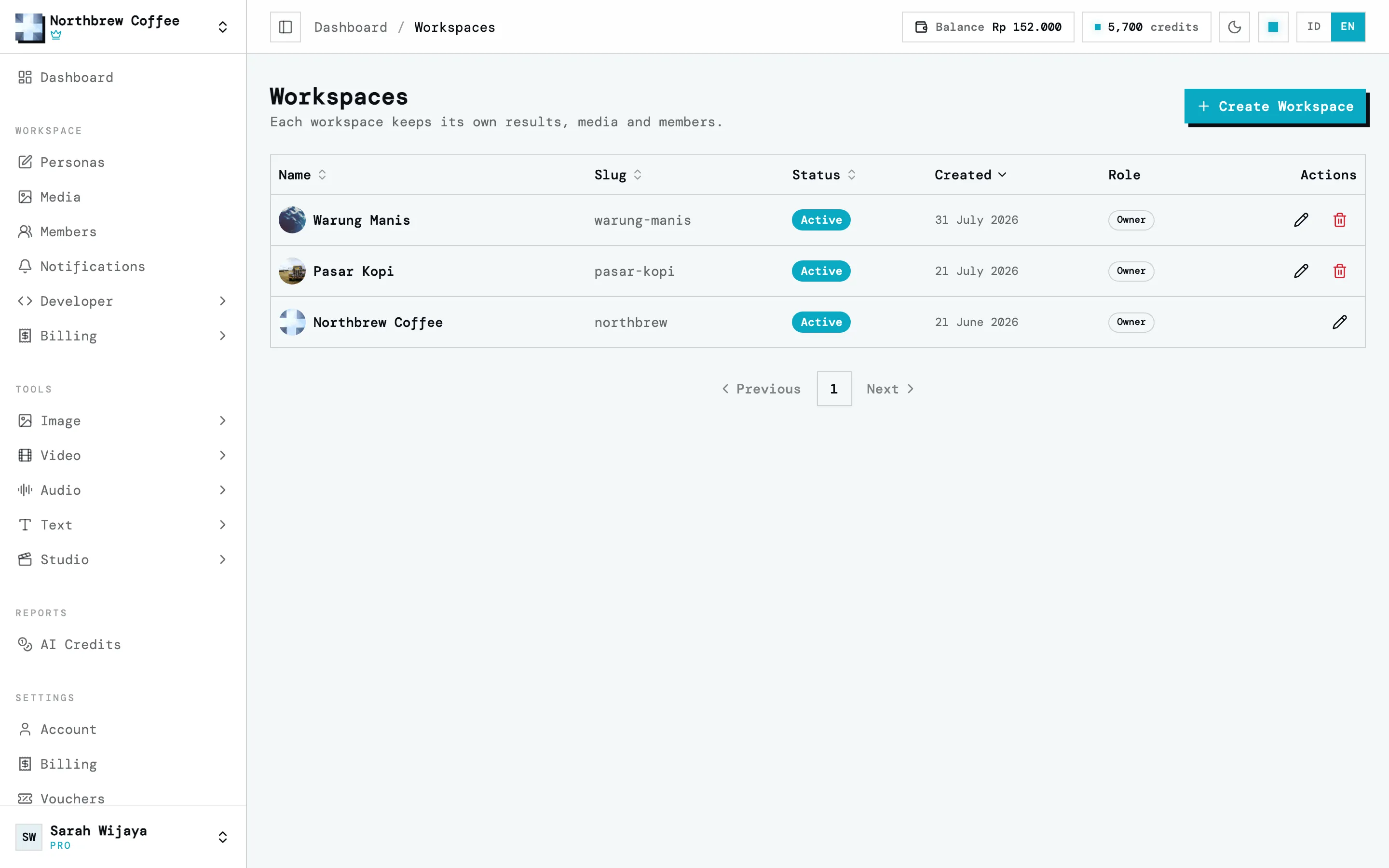Open the Northbrew Coffee workspace switcher
Image resolution: width=1389 pixels, height=868 pixels.
pos(123,27)
